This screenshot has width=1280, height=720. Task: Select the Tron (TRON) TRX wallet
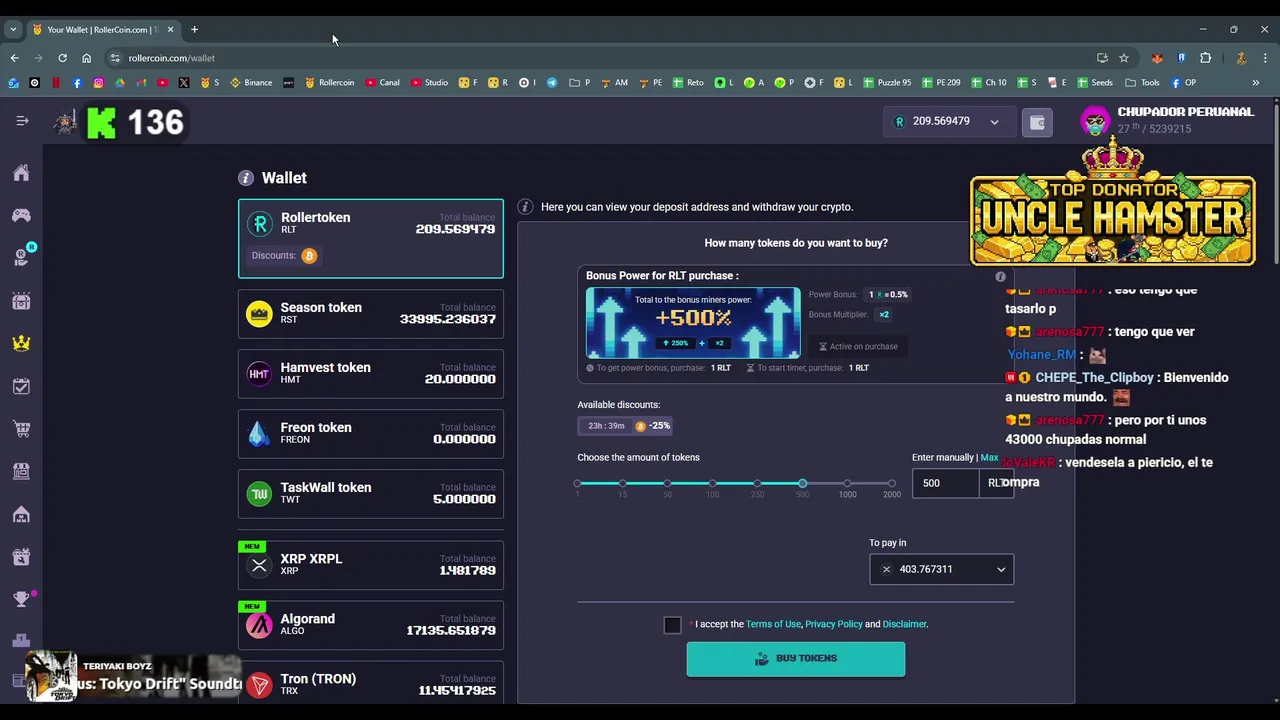click(371, 685)
